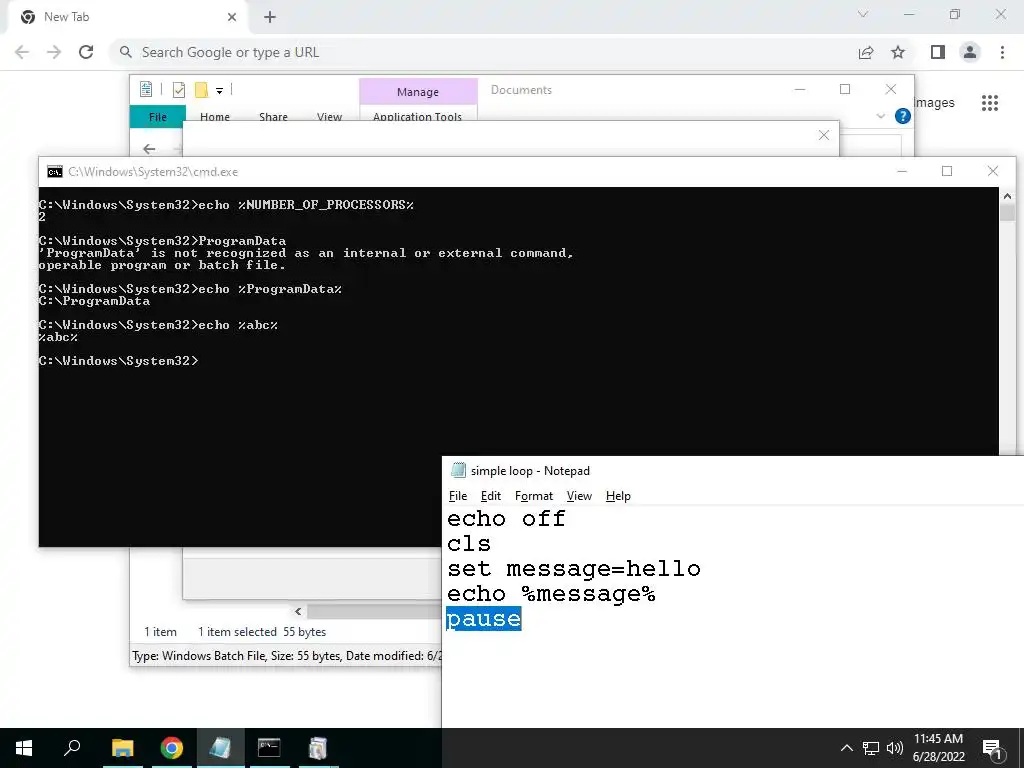
Task: Open Home tab in File Explorer
Action: pyautogui.click(x=215, y=117)
